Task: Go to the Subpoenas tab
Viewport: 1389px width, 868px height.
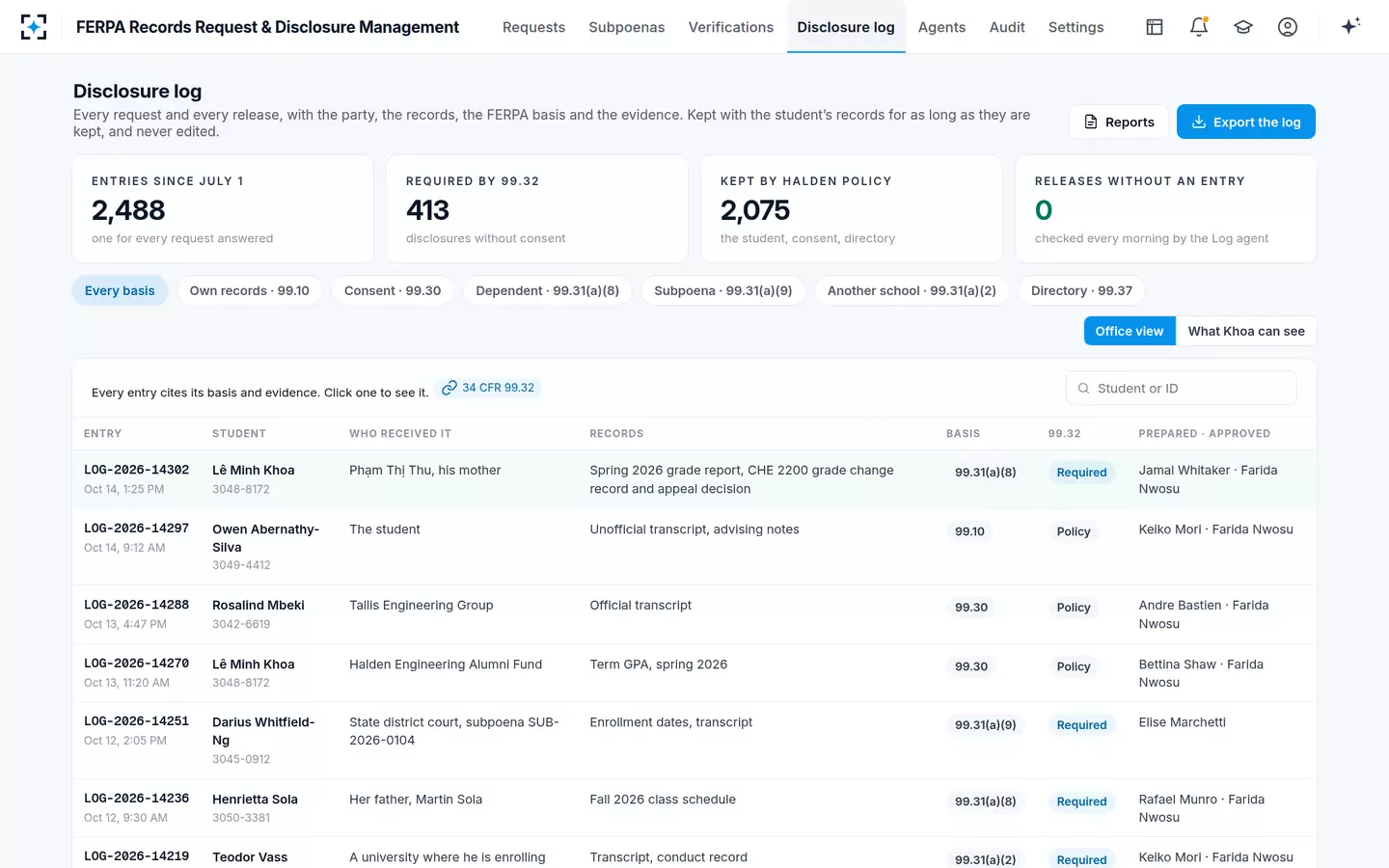Action: point(627,27)
